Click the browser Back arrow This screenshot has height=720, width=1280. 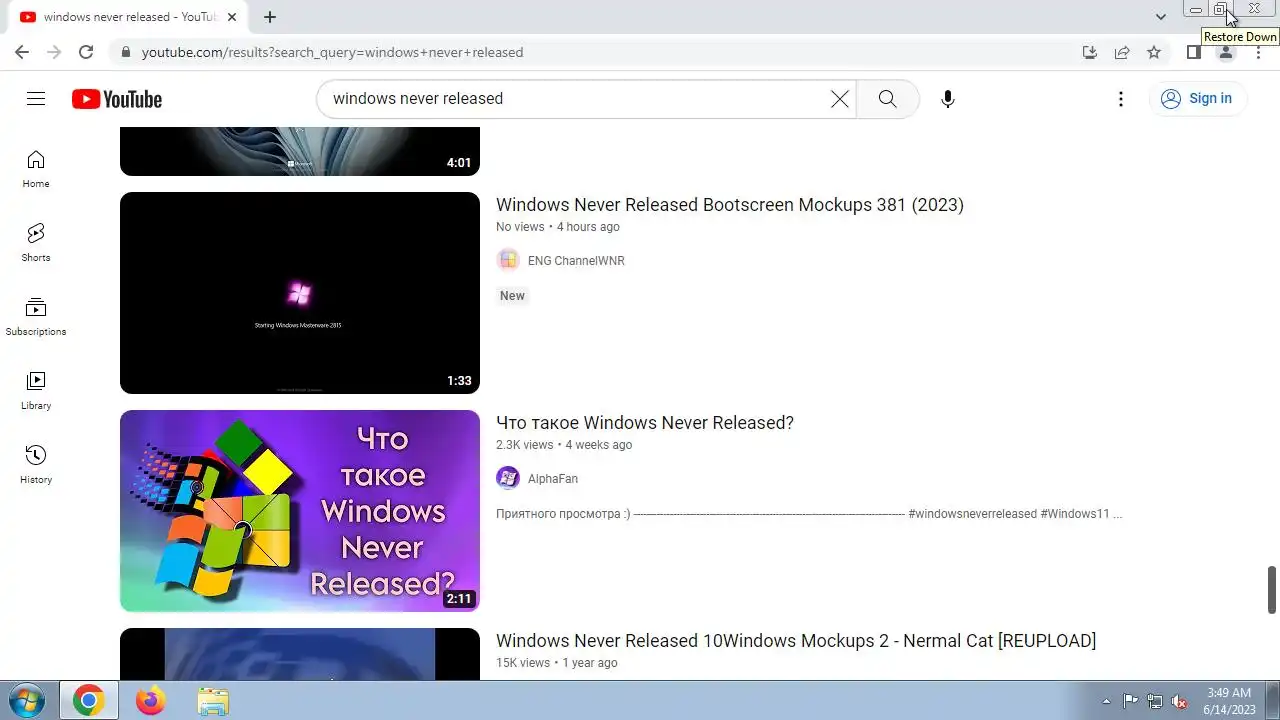[x=22, y=52]
